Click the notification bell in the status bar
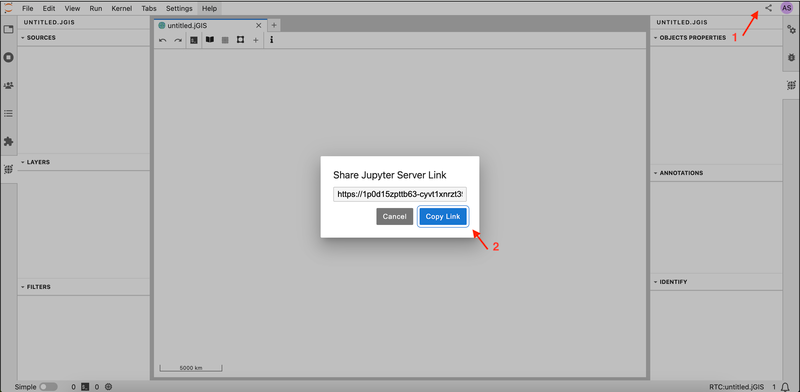This screenshot has width=800, height=392. point(785,387)
